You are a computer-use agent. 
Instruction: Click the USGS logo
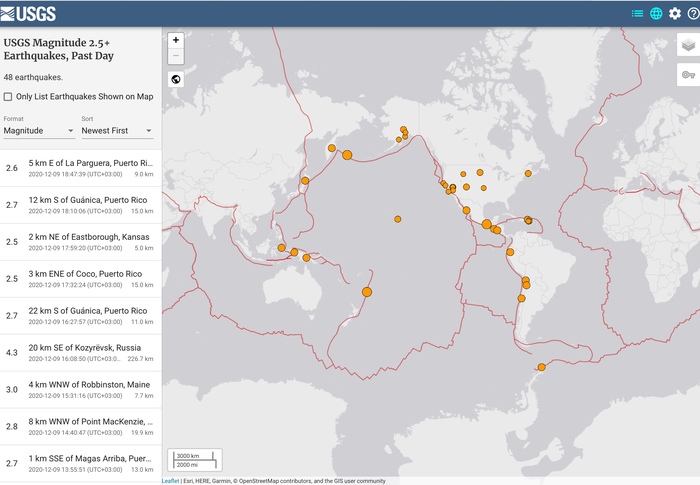30,13
